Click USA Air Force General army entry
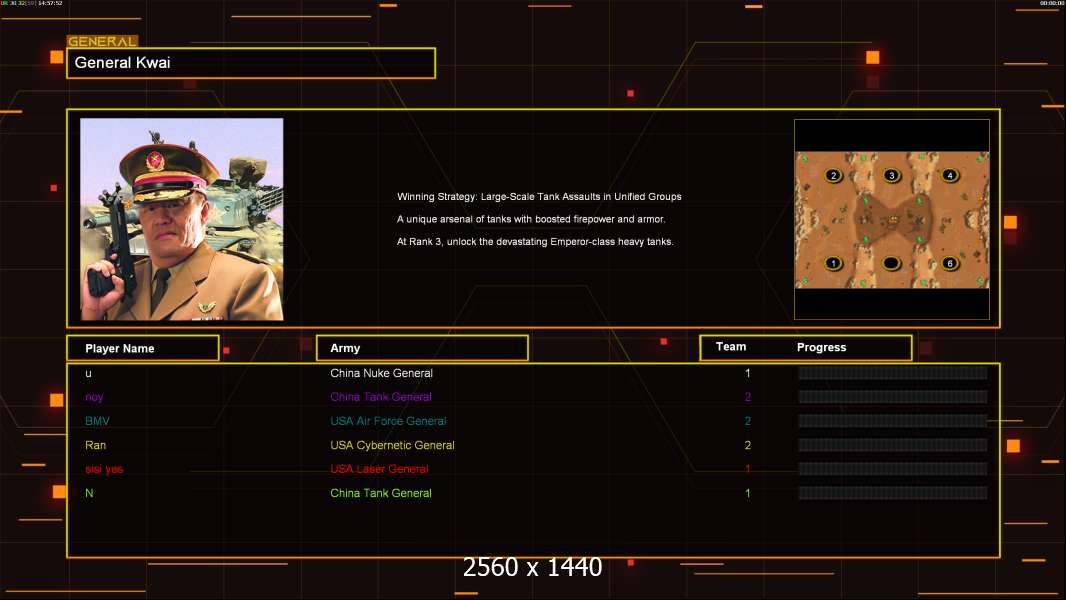Viewport: 1066px width, 600px height. 388,421
